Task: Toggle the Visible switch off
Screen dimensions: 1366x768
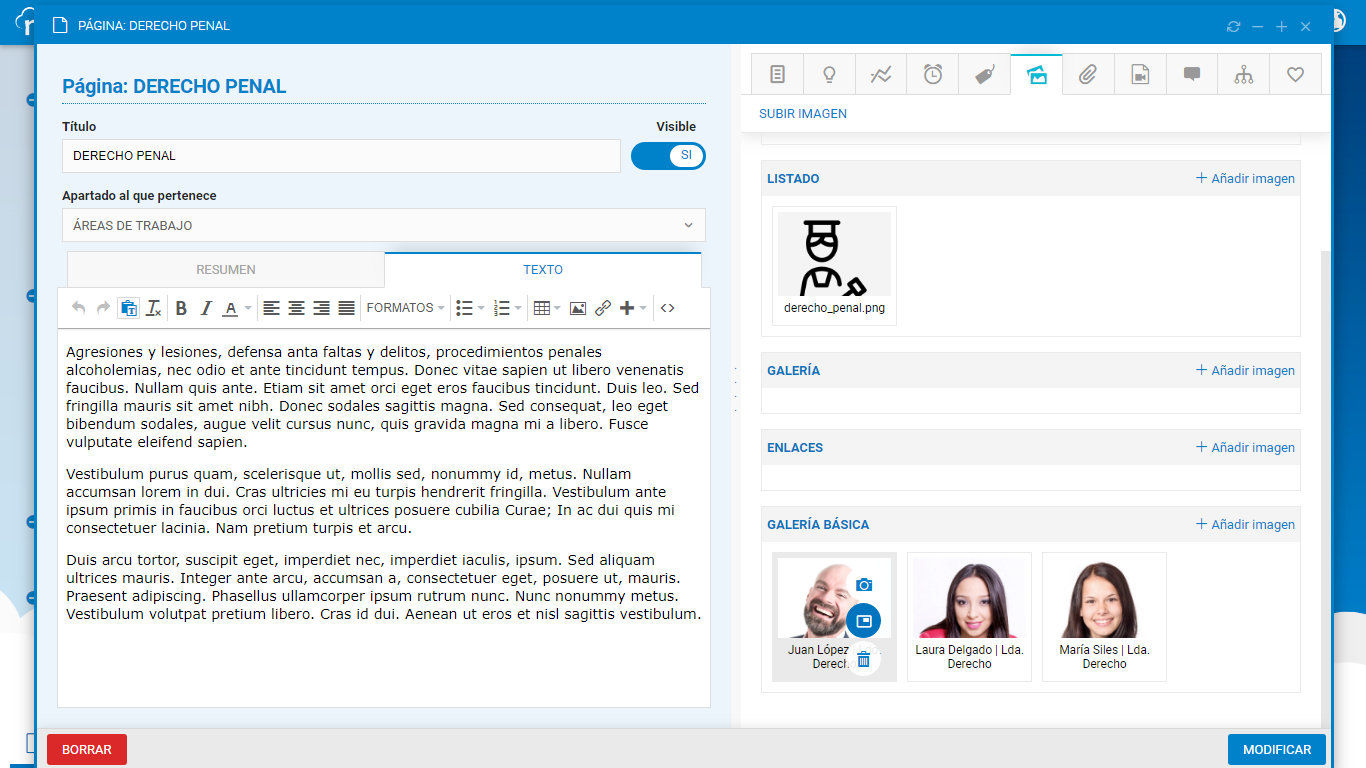Action: (x=668, y=156)
